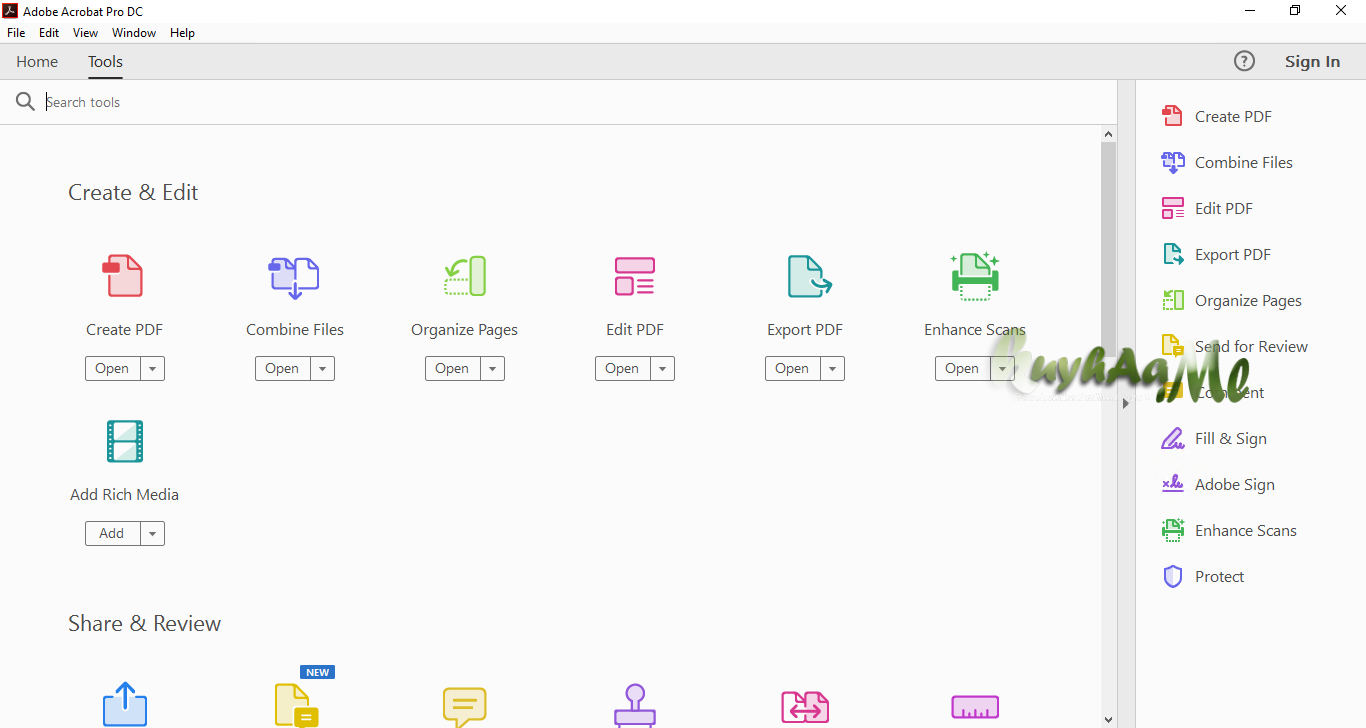Click Open button under Export PDF
The width and height of the screenshot is (1366, 728).
[x=792, y=368]
